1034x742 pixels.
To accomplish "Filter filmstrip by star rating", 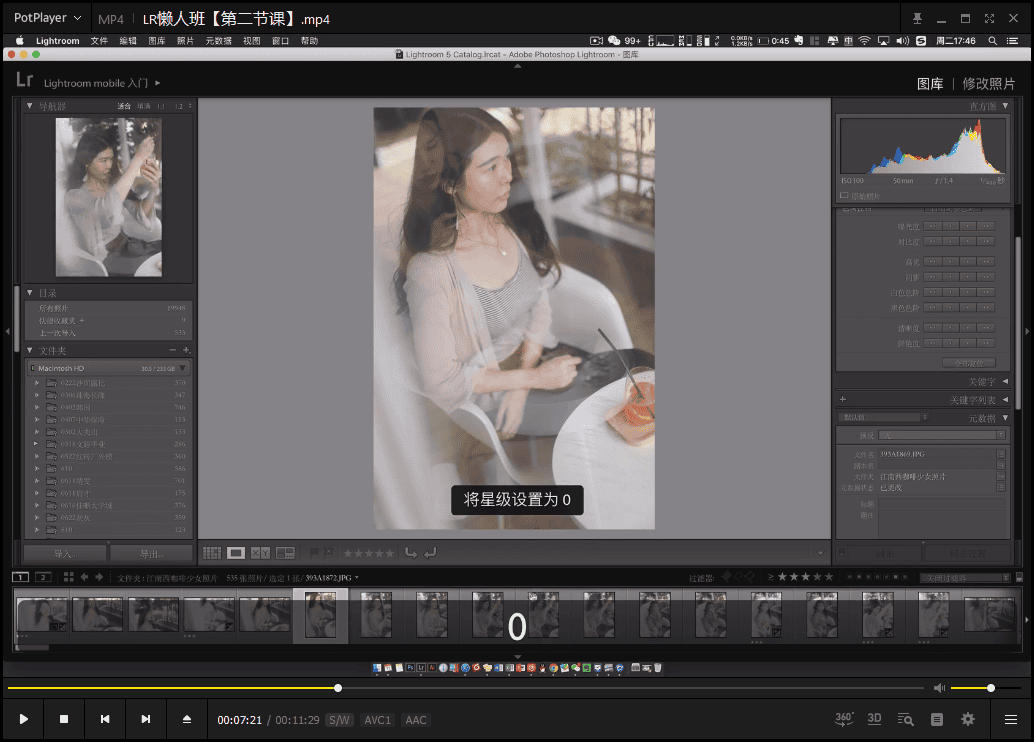I will click(x=801, y=577).
